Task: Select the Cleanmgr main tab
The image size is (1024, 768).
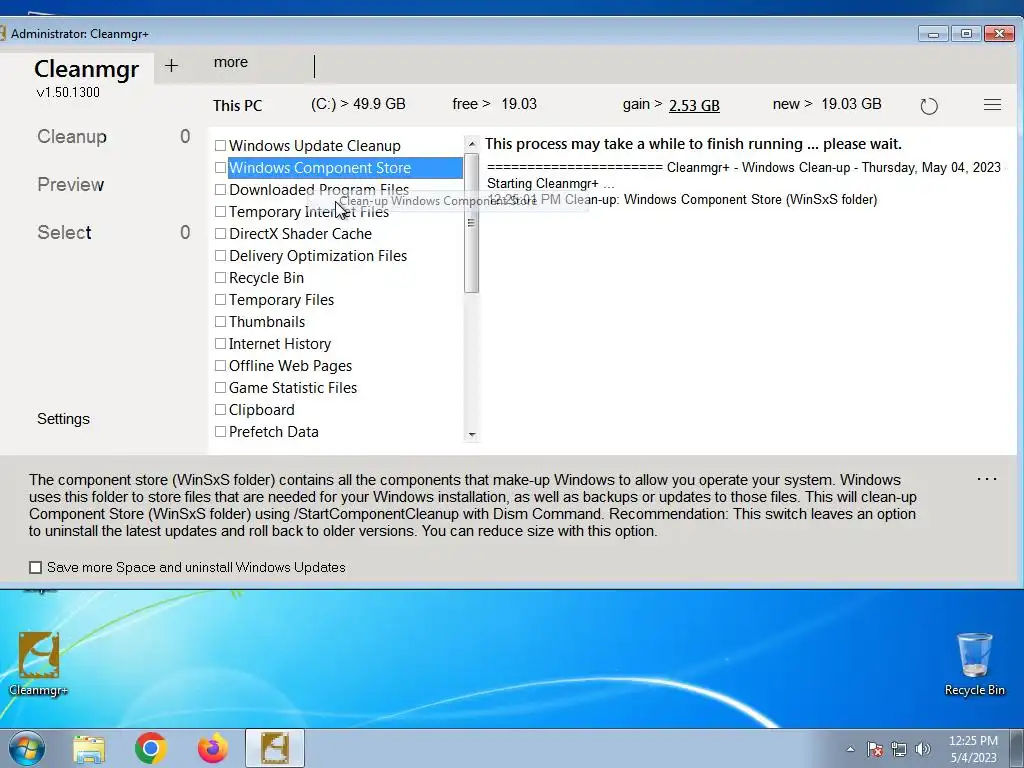Action: pyautogui.click(x=86, y=69)
